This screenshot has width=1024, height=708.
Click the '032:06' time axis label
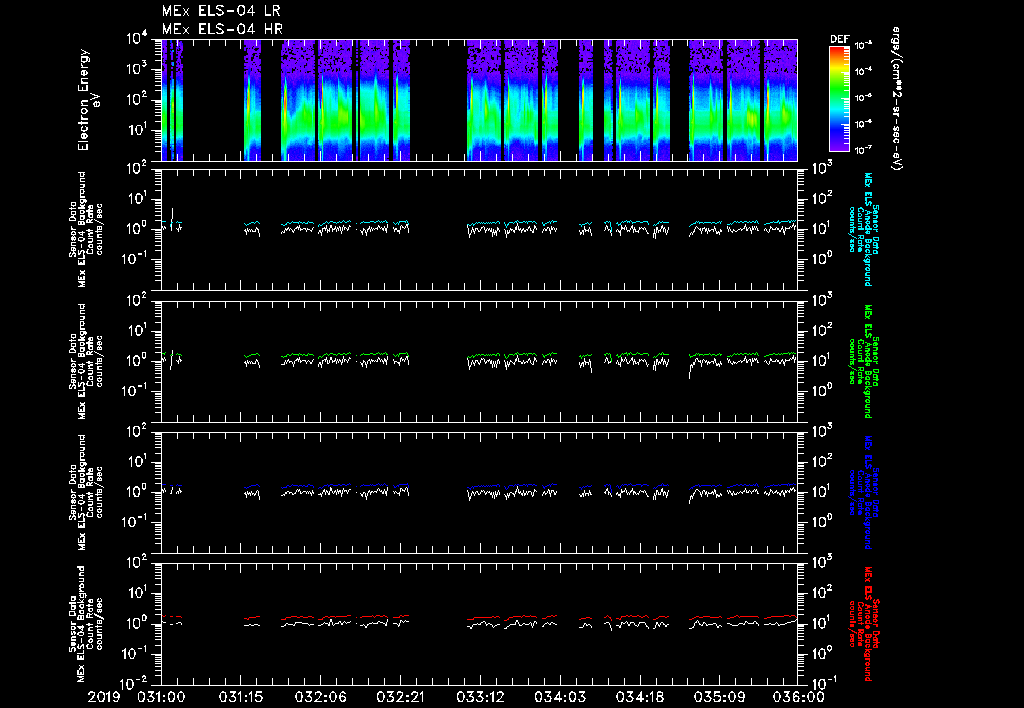(x=321, y=697)
